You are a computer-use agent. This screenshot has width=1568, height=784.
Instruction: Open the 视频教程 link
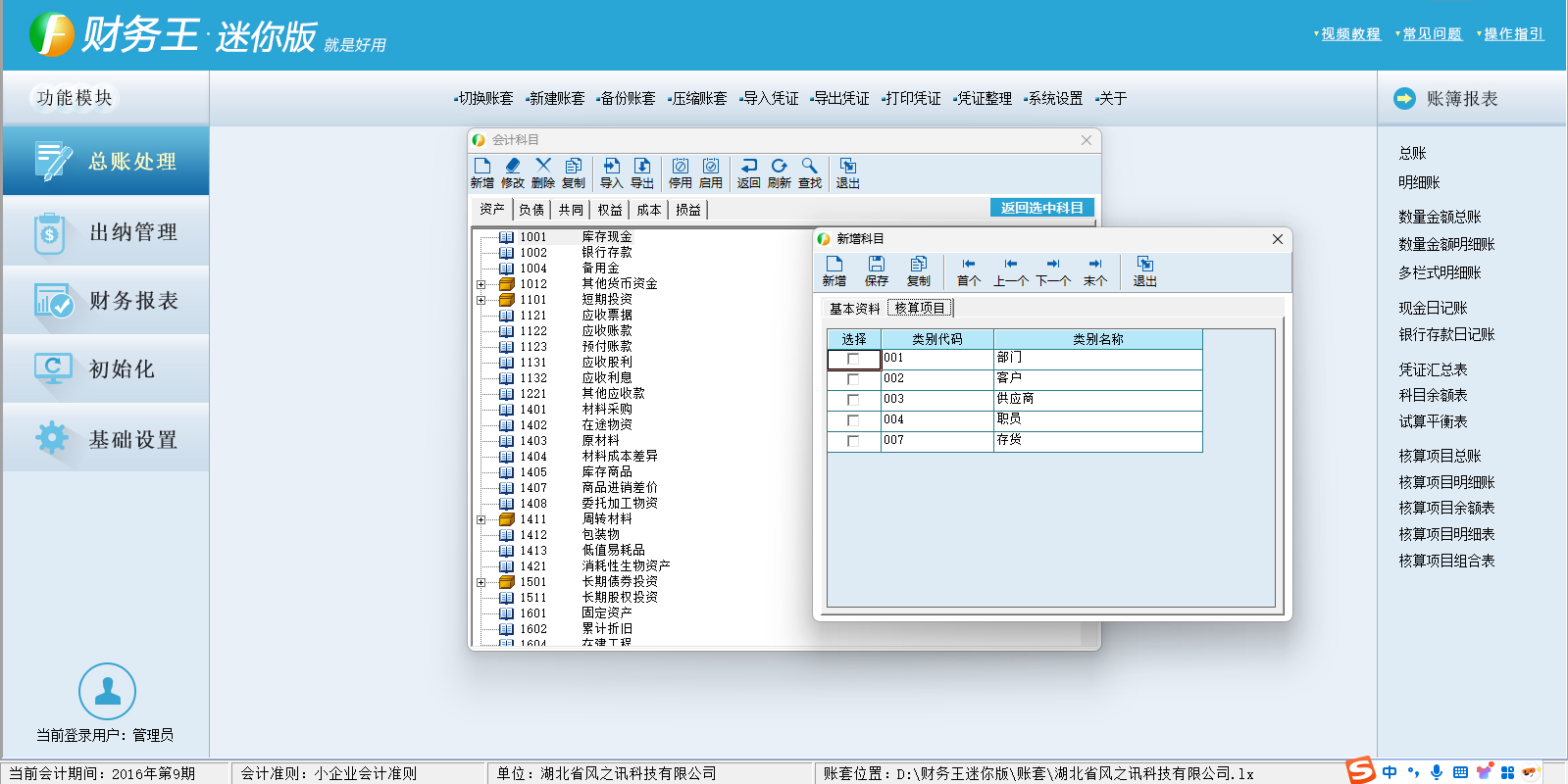click(x=1350, y=34)
